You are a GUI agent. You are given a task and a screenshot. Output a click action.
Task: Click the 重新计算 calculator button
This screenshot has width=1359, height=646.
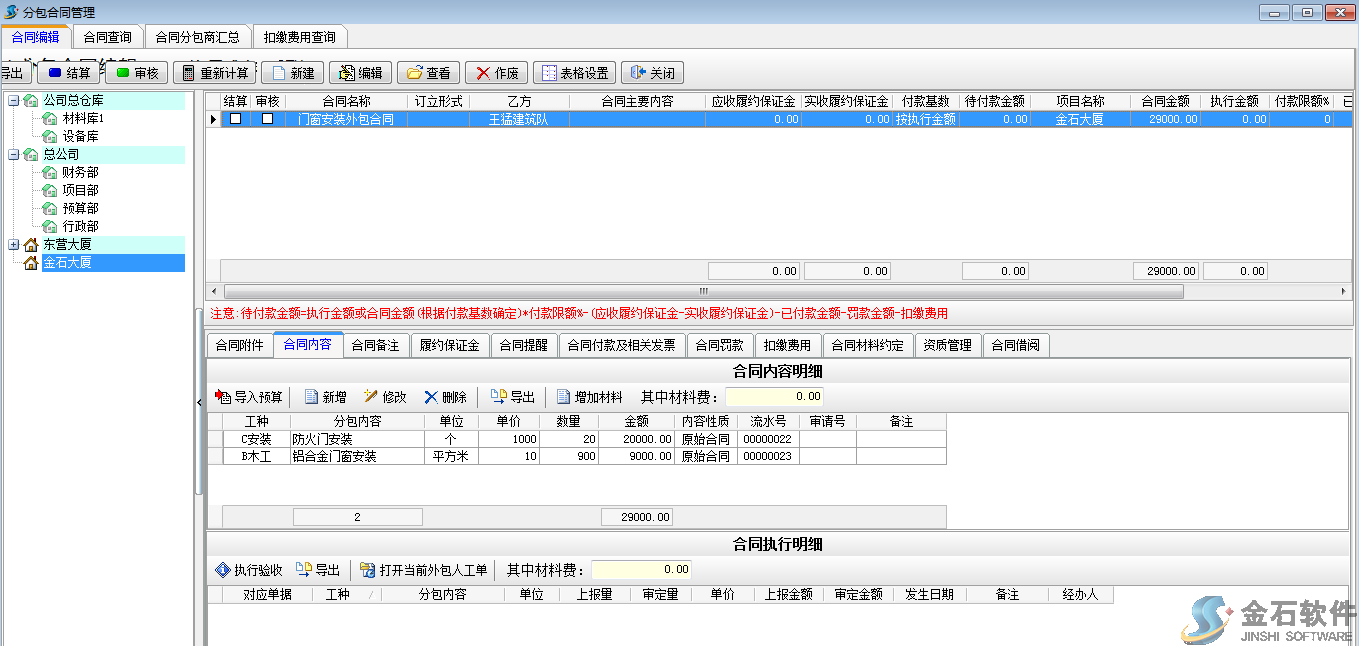pos(214,73)
